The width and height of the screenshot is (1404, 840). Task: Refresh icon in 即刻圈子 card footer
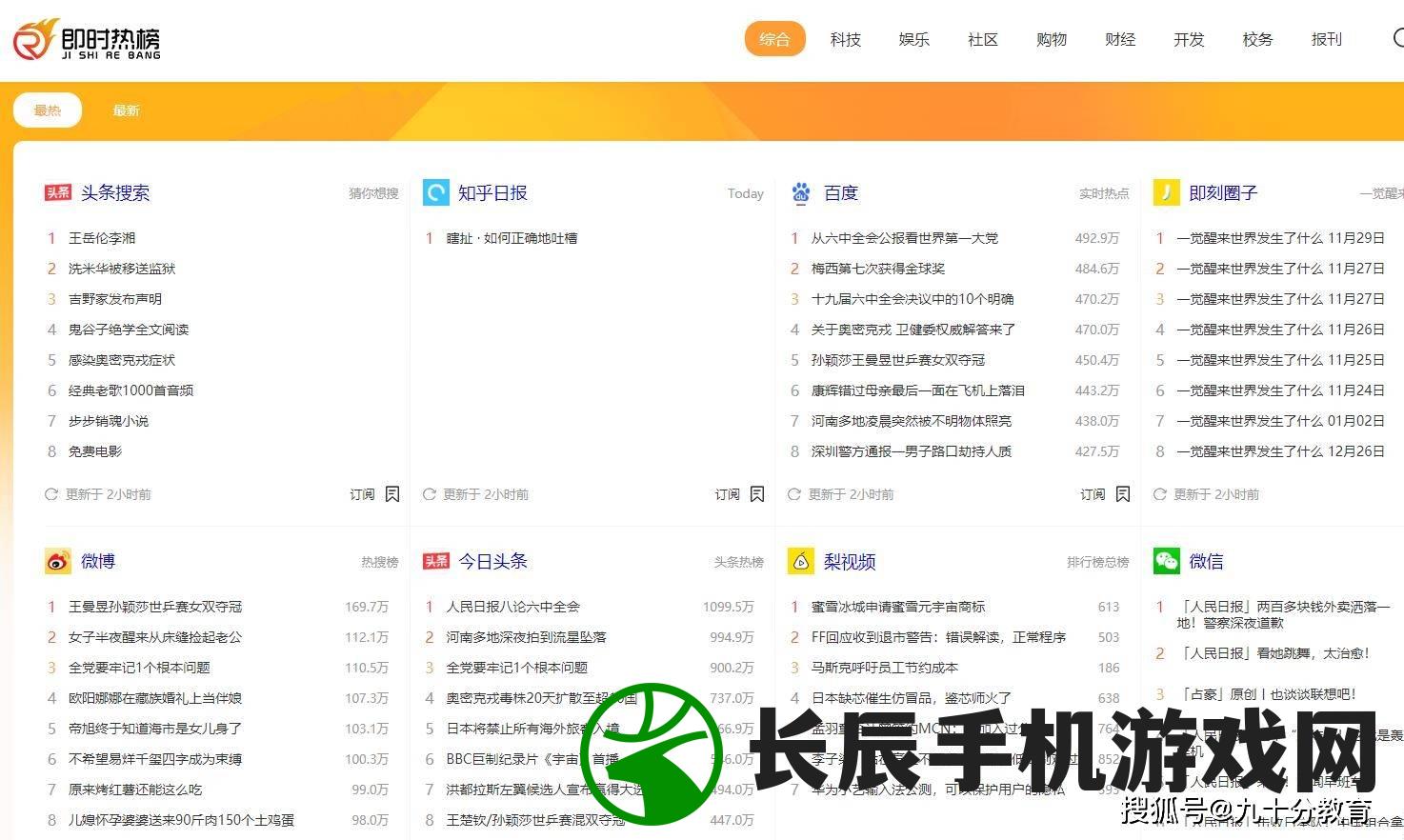tap(1160, 494)
